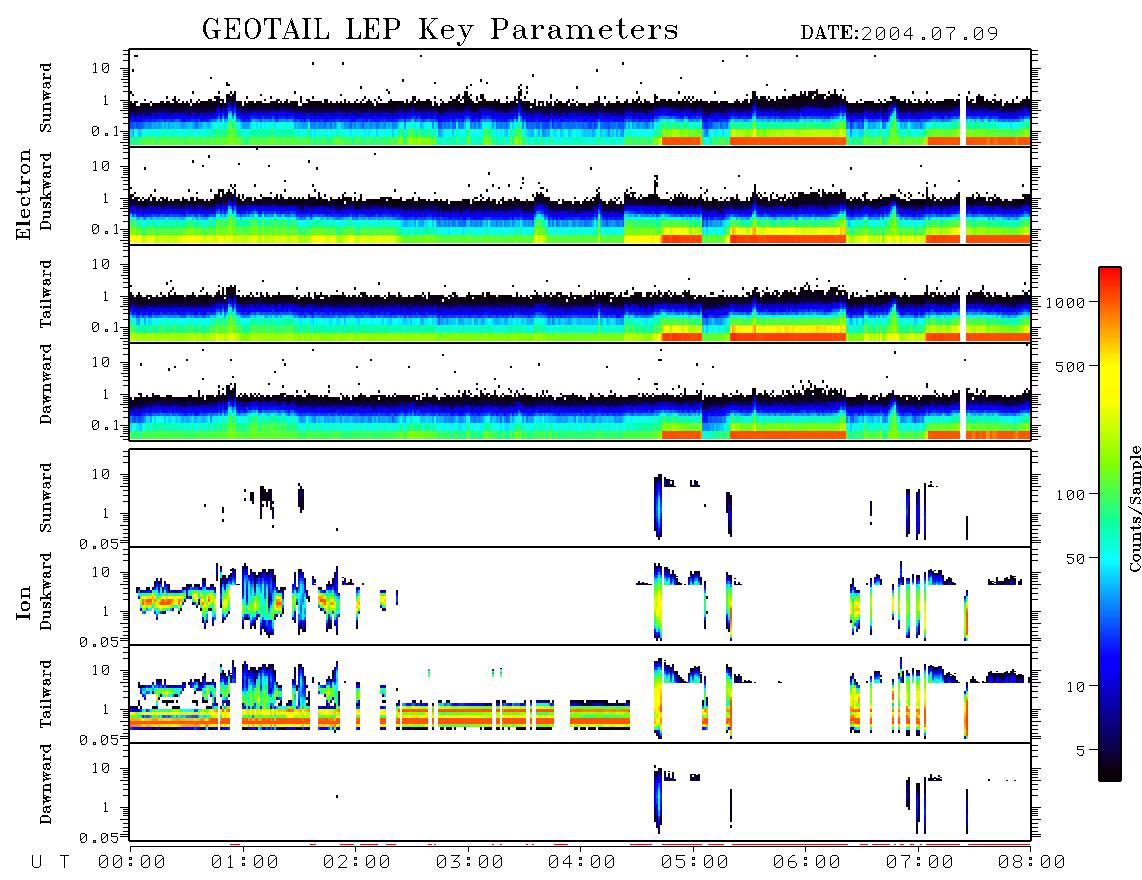Click the vertical "Ion" group label
Image resolution: width=1142 pixels, height=880 pixels.
tap(24, 602)
